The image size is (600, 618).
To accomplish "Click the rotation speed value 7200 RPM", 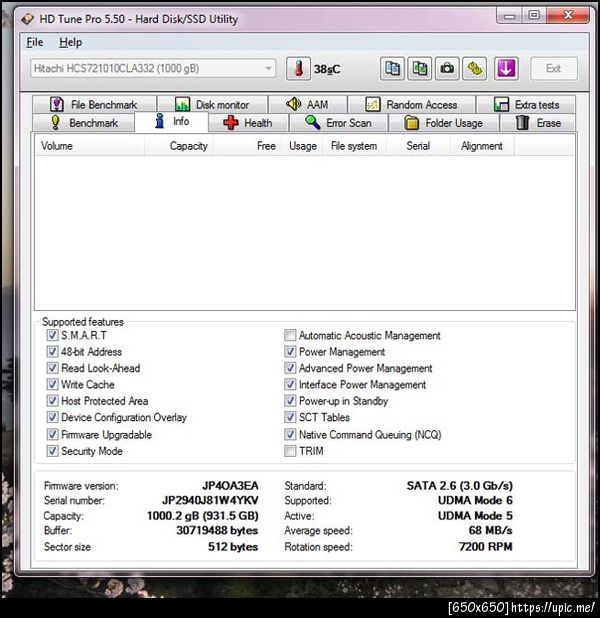I will pyautogui.click(x=486, y=547).
